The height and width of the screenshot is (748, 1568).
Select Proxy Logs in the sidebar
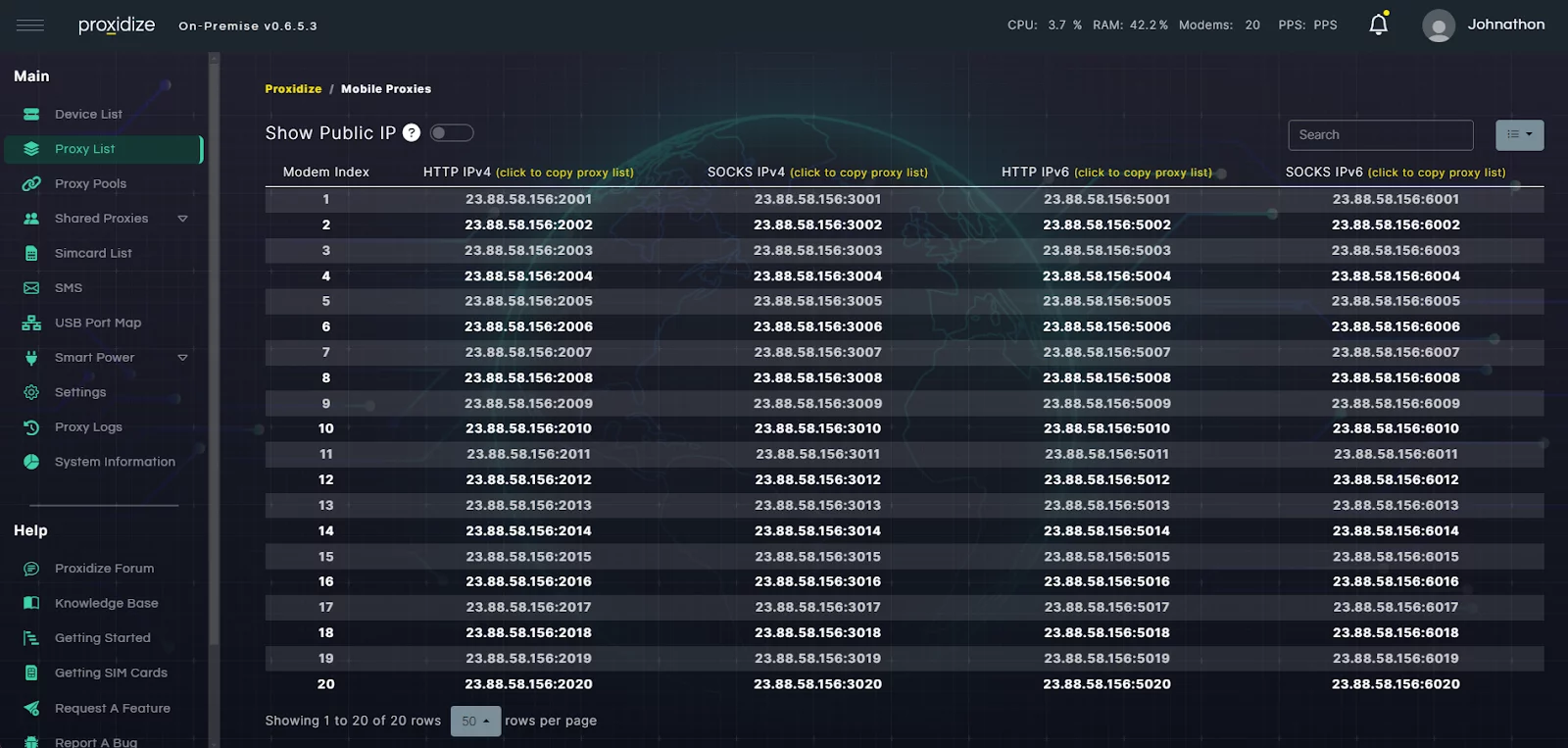(88, 427)
